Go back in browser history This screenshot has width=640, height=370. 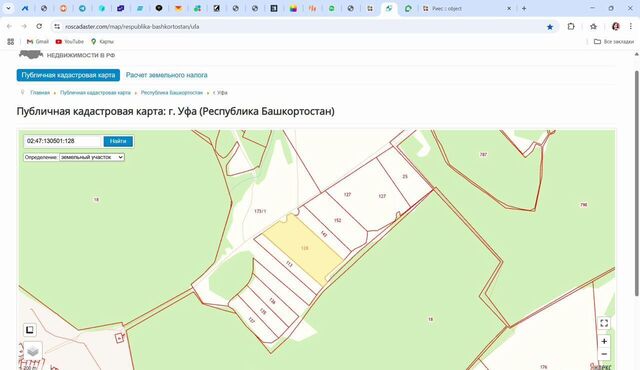click(x=9, y=27)
